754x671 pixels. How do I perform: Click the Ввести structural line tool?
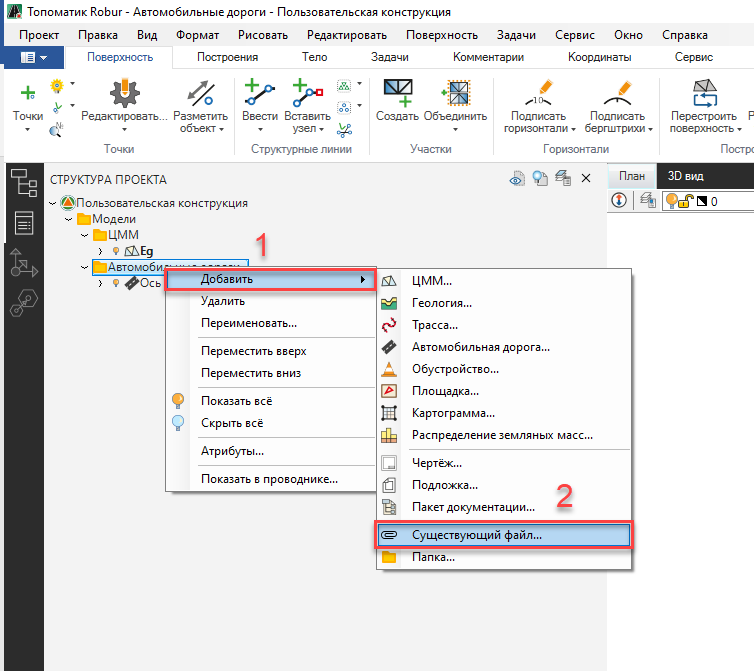(260, 93)
